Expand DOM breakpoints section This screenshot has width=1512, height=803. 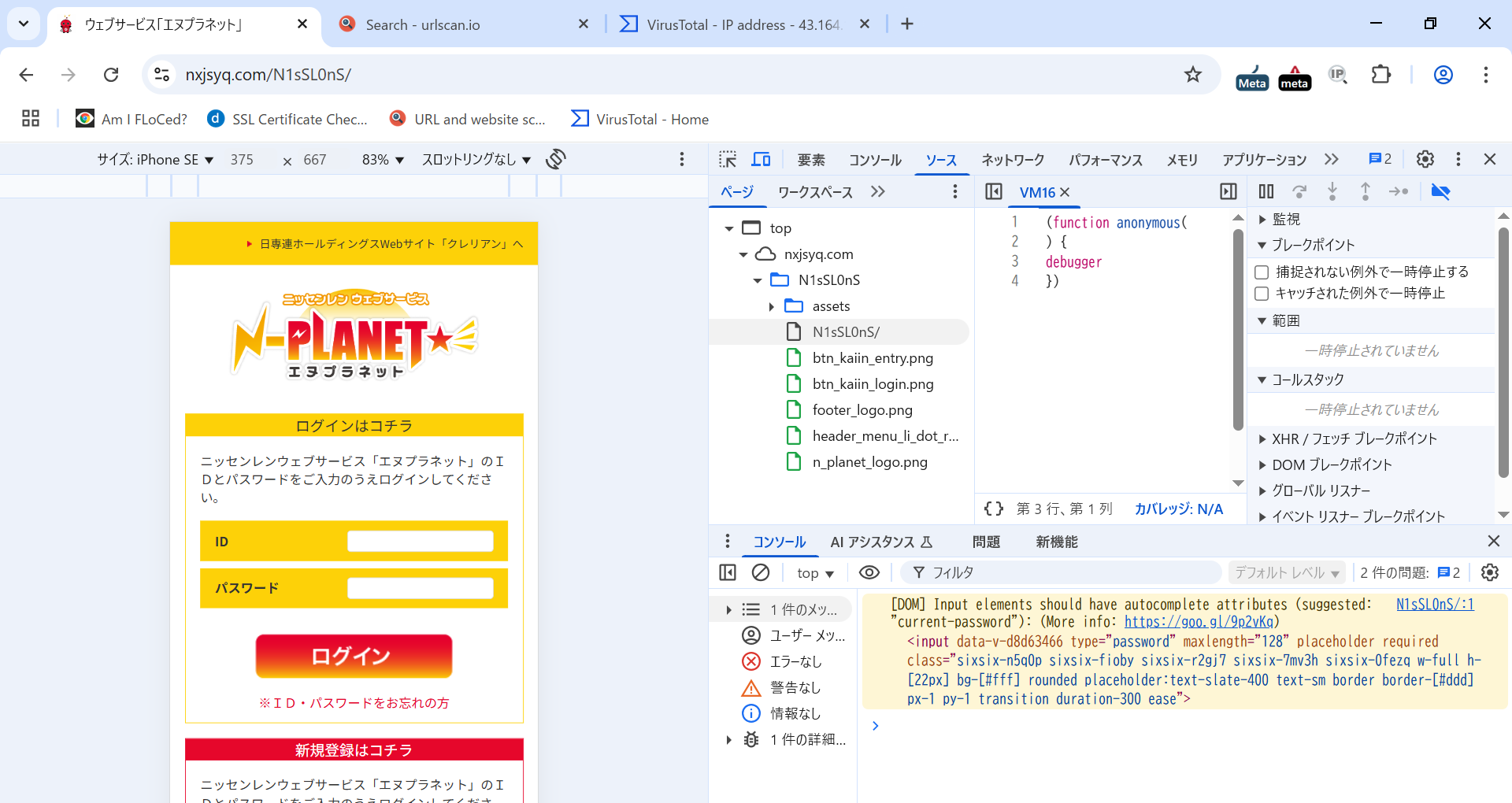(x=1262, y=465)
